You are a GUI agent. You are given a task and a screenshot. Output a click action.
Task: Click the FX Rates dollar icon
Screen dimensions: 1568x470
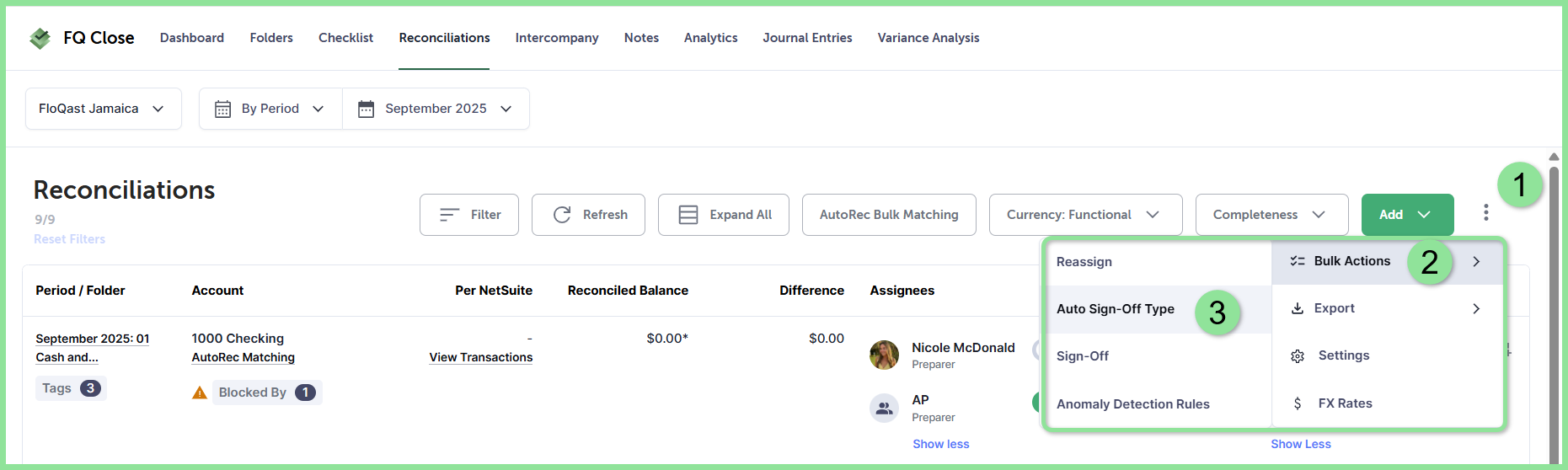(x=1298, y=403)
